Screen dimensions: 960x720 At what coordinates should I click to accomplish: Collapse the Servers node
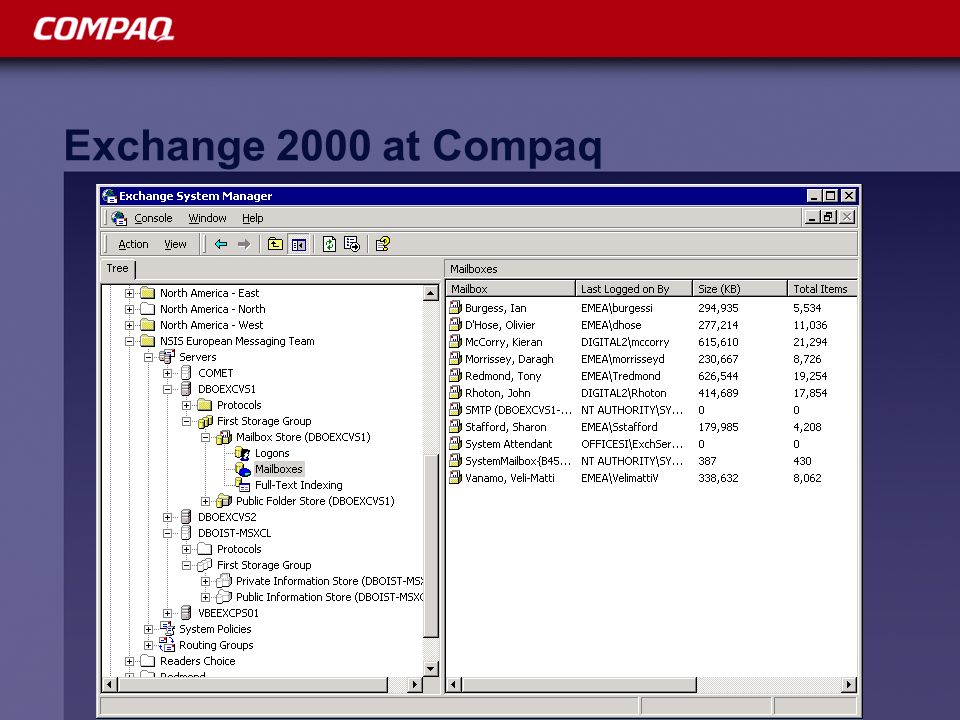coord(148,357)
